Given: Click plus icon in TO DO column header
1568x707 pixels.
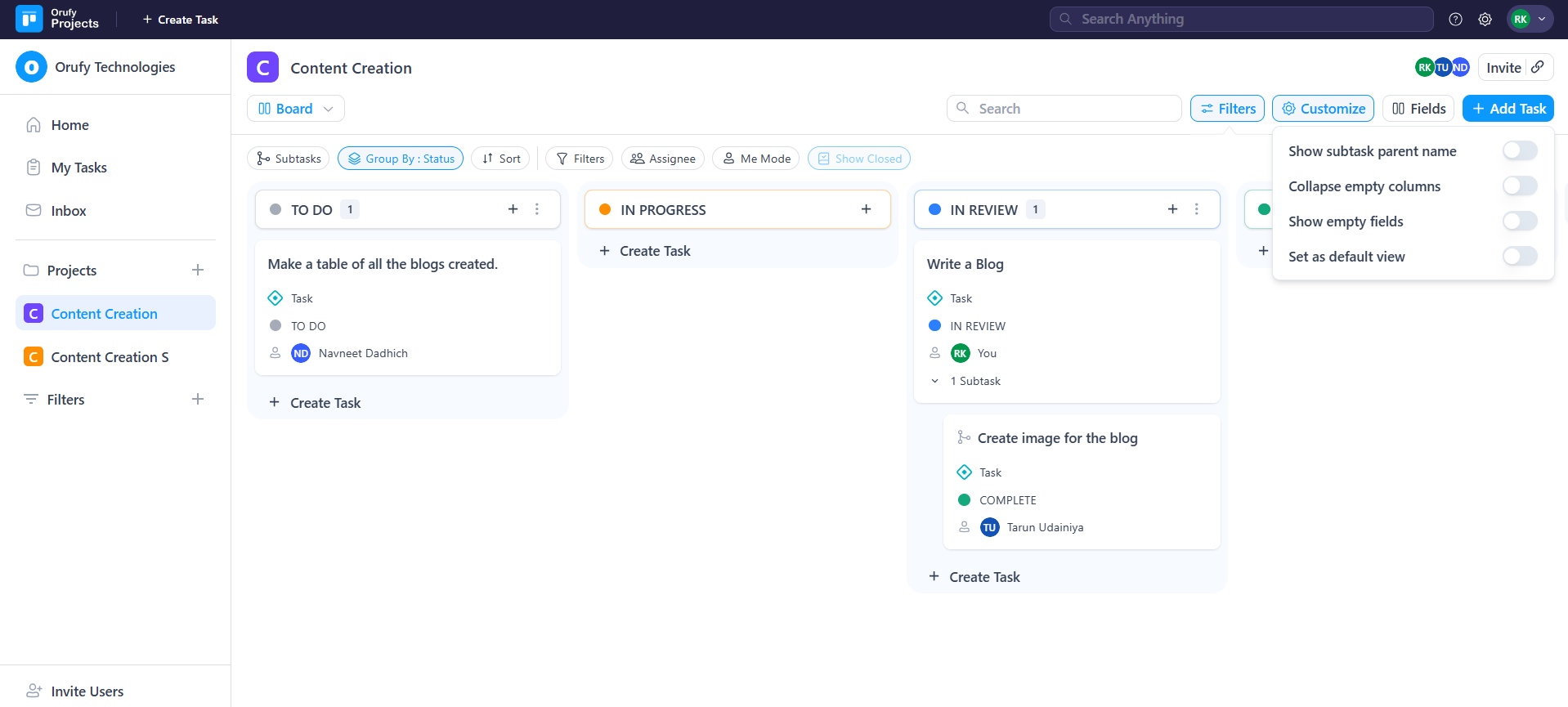Looking at the screenshot, I should (x=513, y=209).
